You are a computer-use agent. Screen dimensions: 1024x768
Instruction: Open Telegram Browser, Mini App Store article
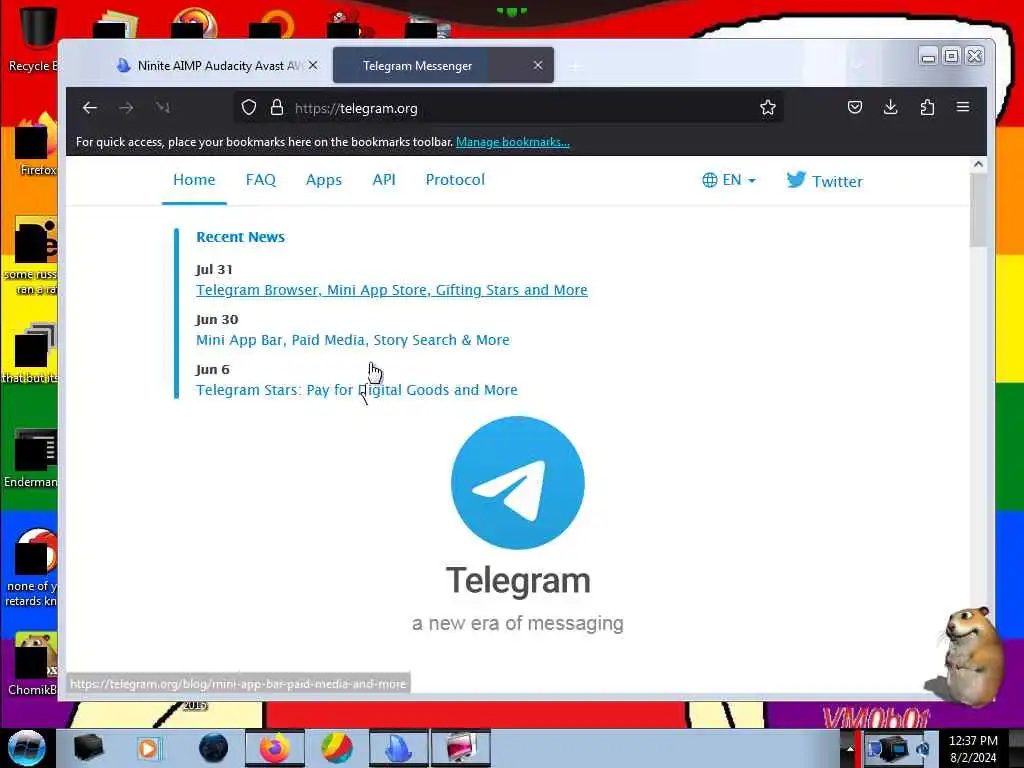coord(392,290)
